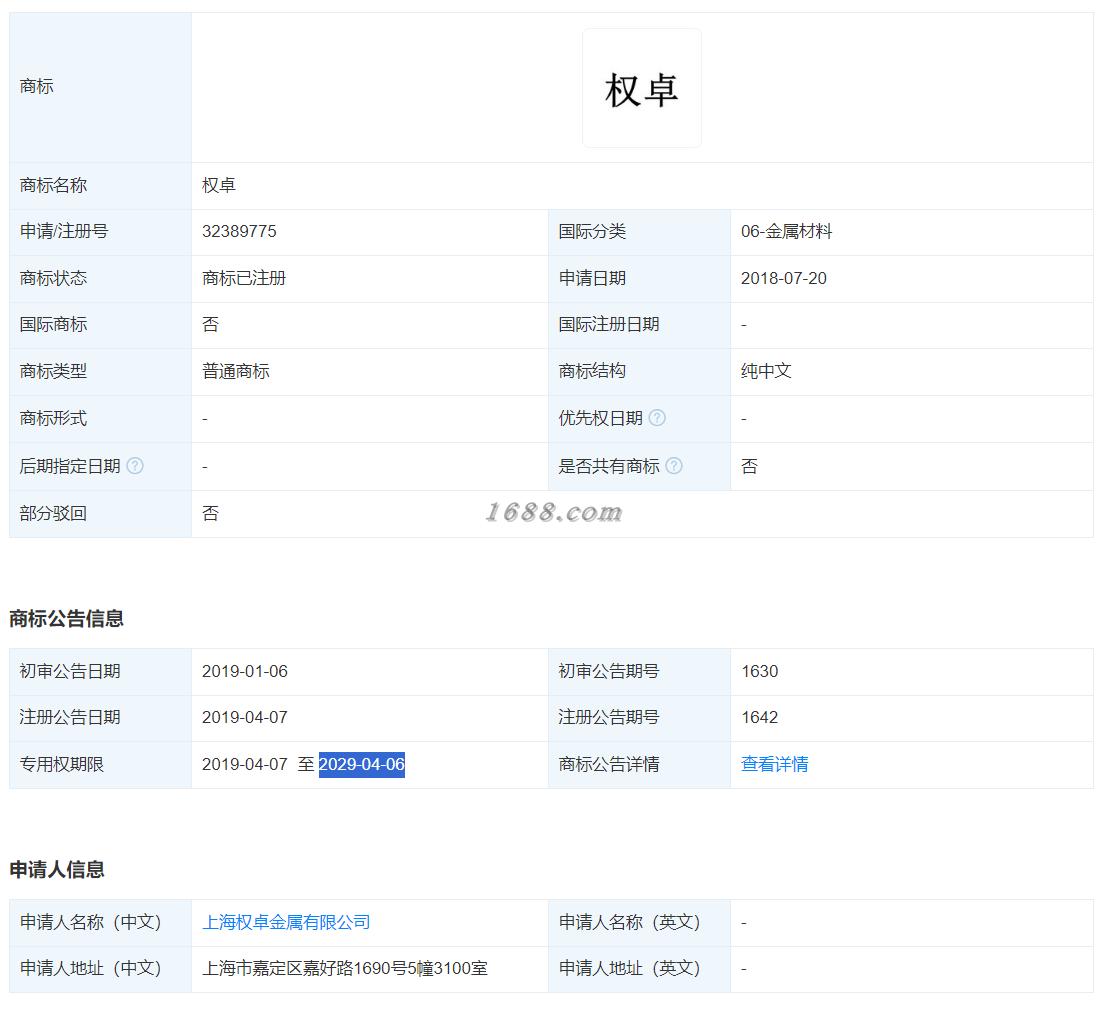Click the 初审公告期号 label cell
The image size is (1107, 1020).
640,672
